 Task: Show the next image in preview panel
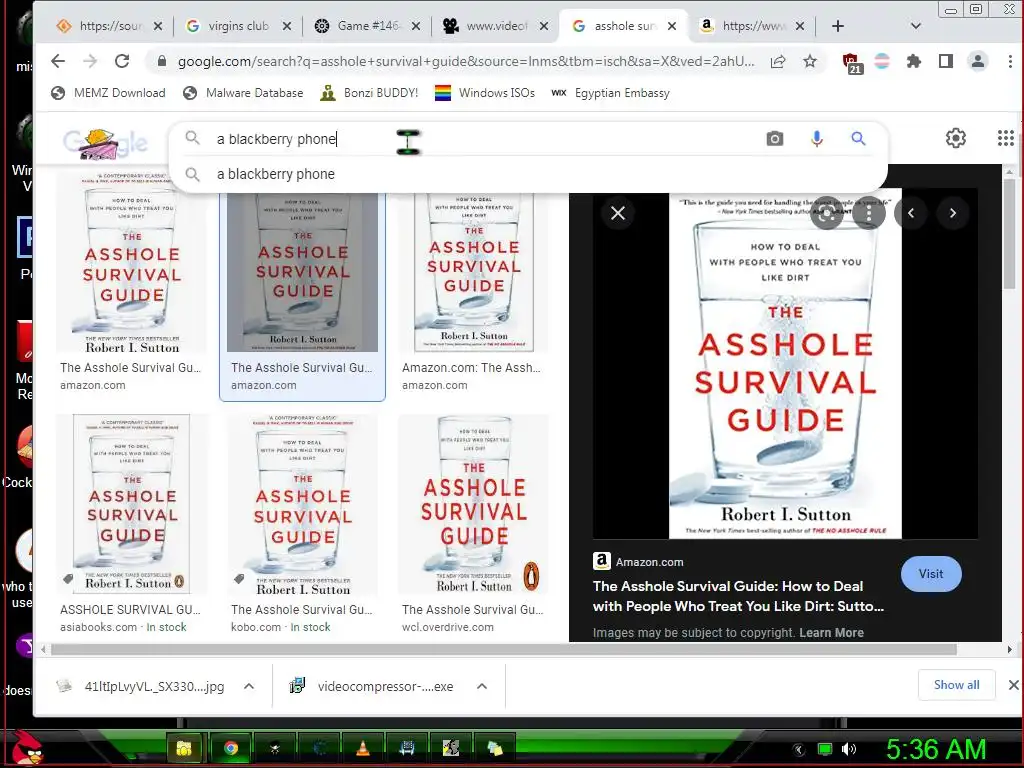tap(953, 213)
